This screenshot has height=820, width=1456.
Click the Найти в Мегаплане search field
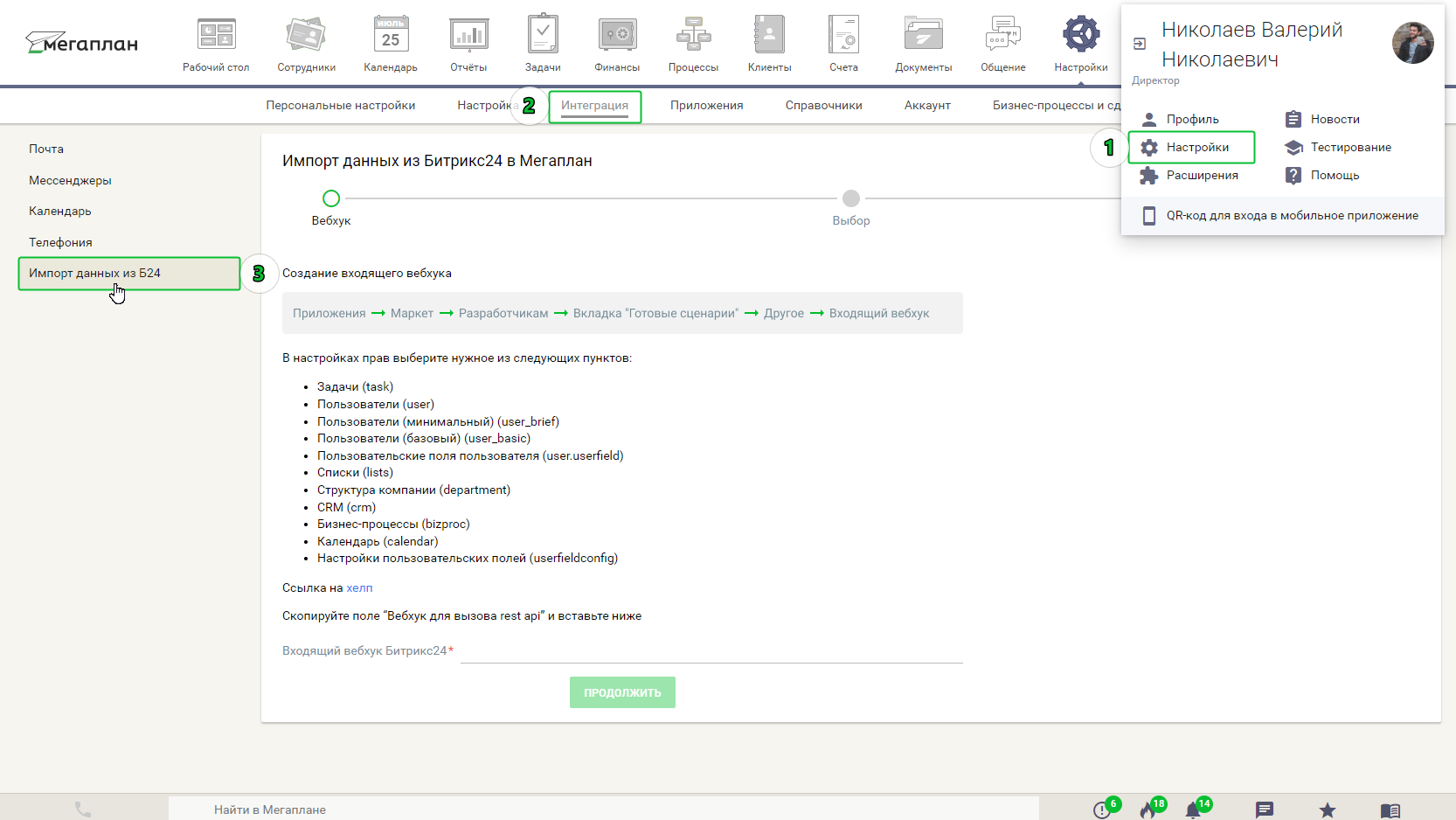[x=603, y=810]
